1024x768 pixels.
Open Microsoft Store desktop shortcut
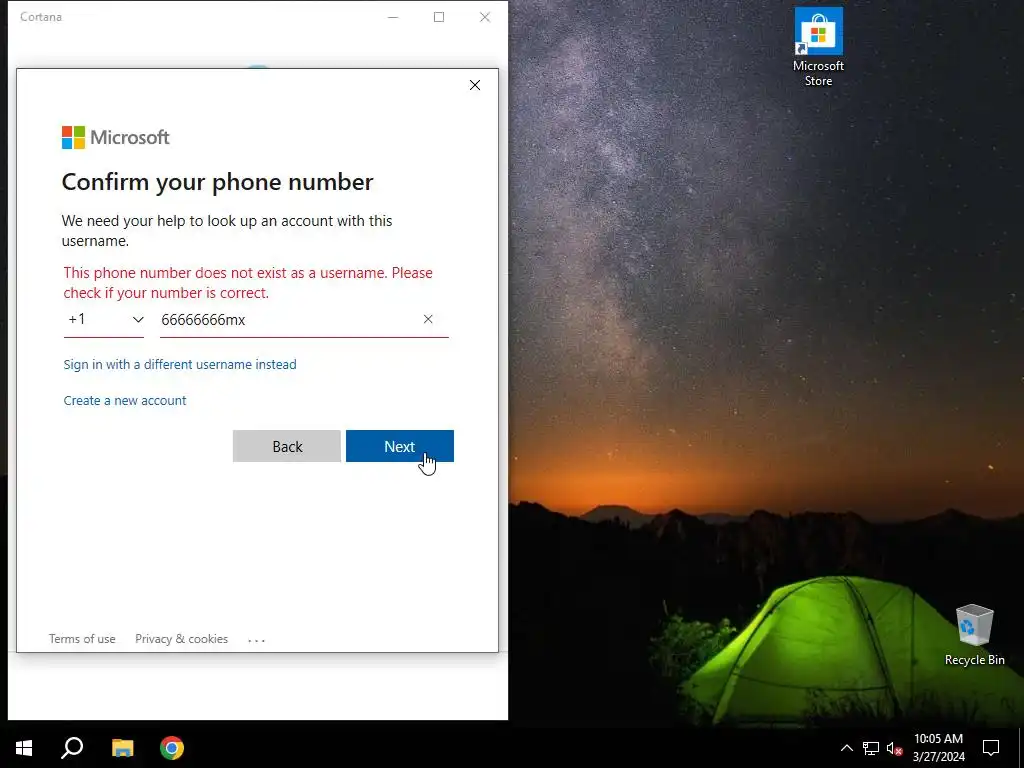818,47
